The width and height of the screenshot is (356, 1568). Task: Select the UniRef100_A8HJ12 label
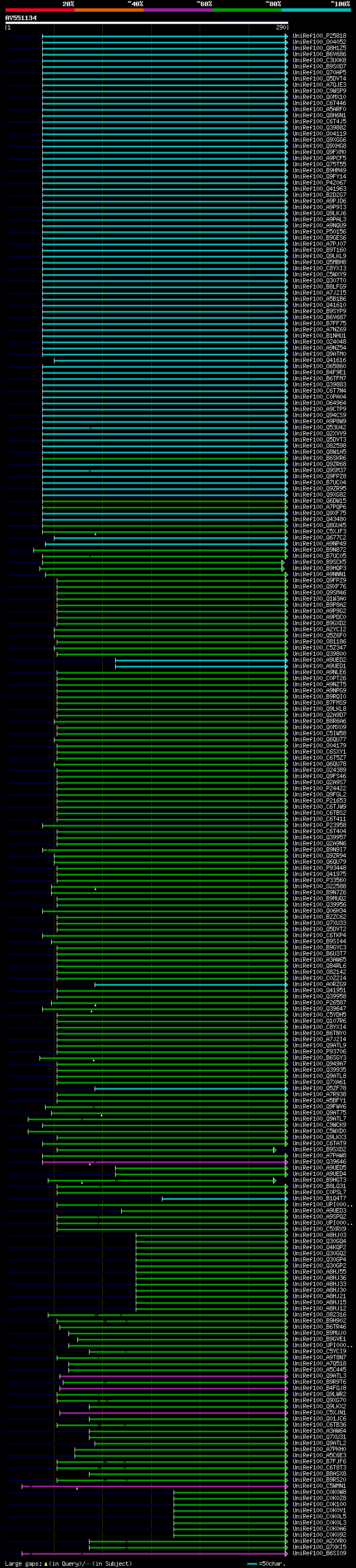pyautogui.click(x=319, y=1308)
